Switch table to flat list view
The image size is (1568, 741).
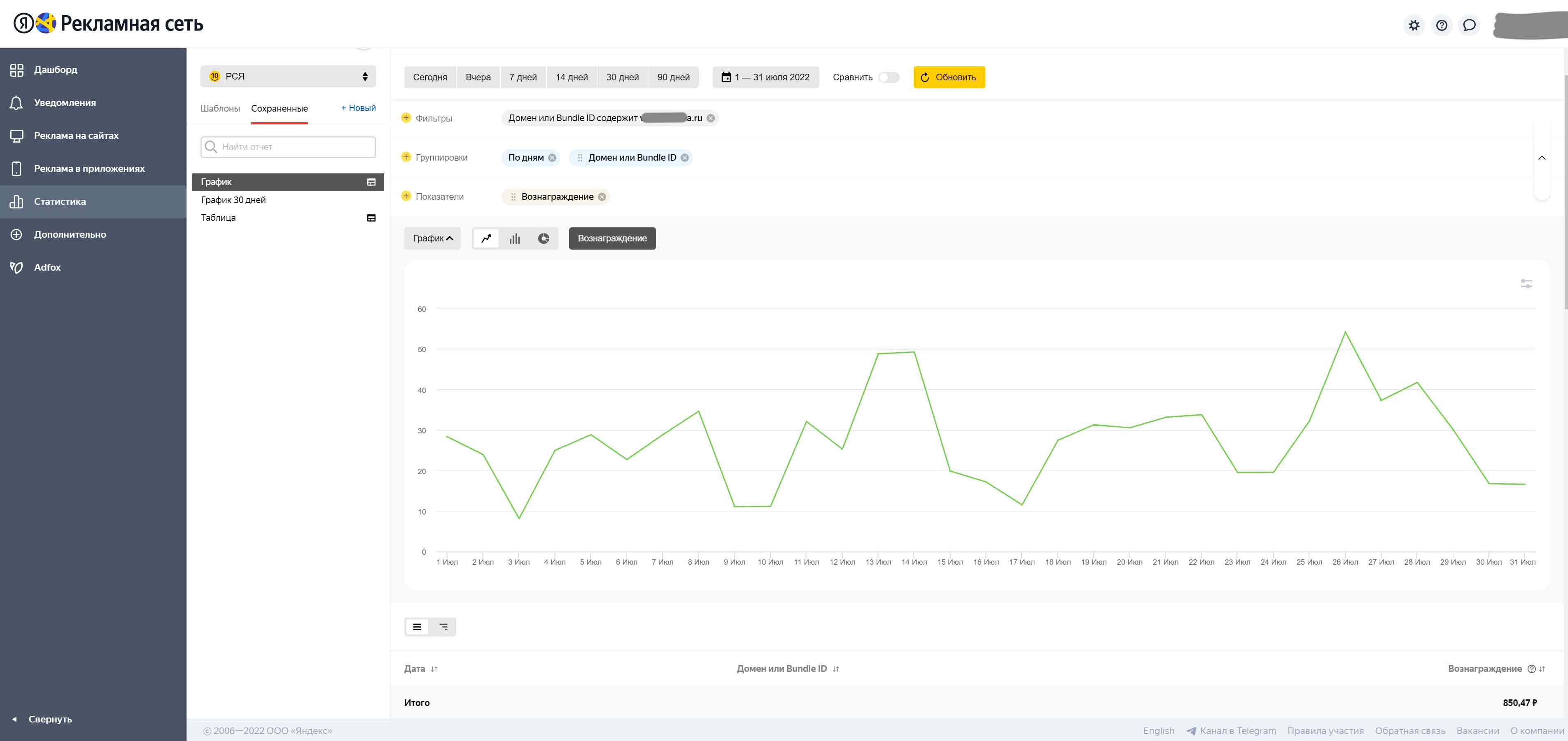point(417,626)
